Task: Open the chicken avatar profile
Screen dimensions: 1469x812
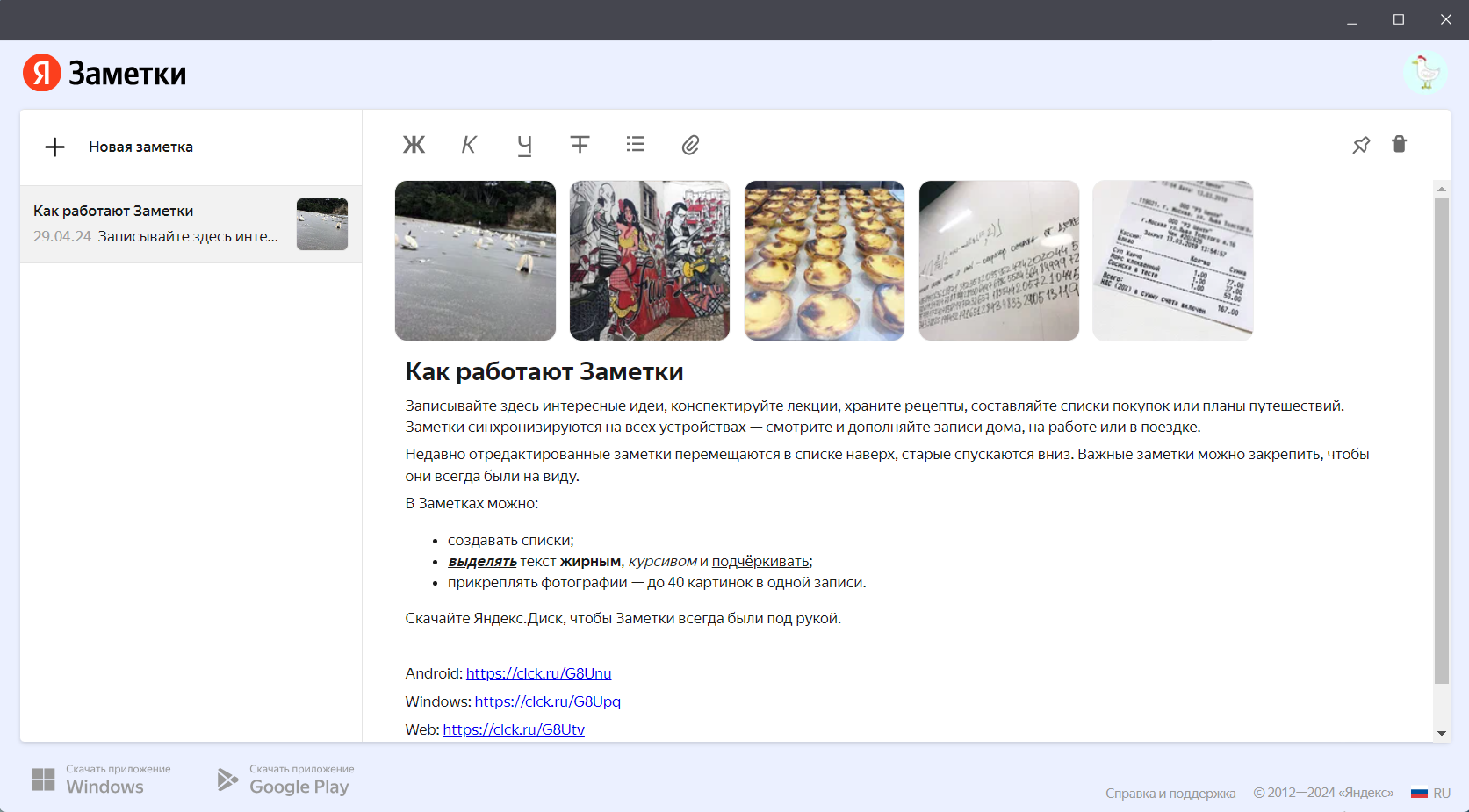Action: (x=1424, y=73)
